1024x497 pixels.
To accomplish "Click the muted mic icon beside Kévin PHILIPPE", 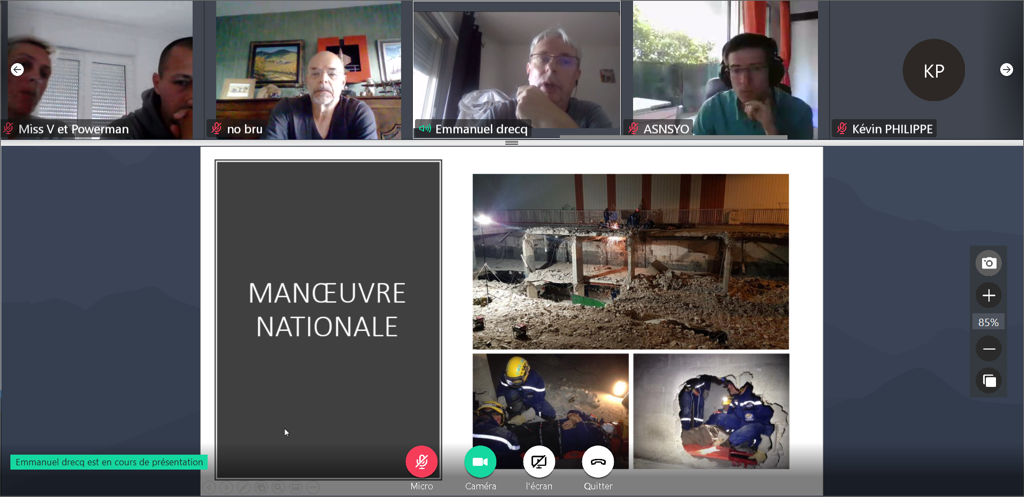I will pos(842,129).
